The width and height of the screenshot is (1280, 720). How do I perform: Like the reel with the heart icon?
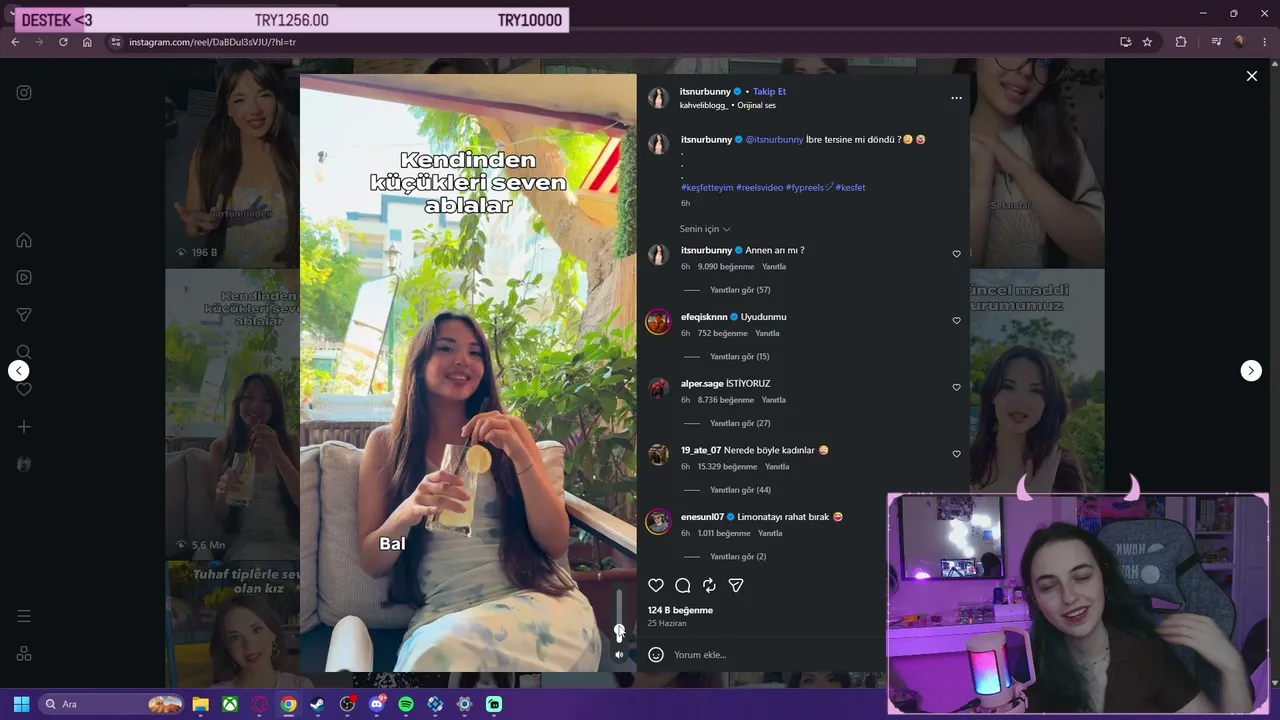point(656,585)
